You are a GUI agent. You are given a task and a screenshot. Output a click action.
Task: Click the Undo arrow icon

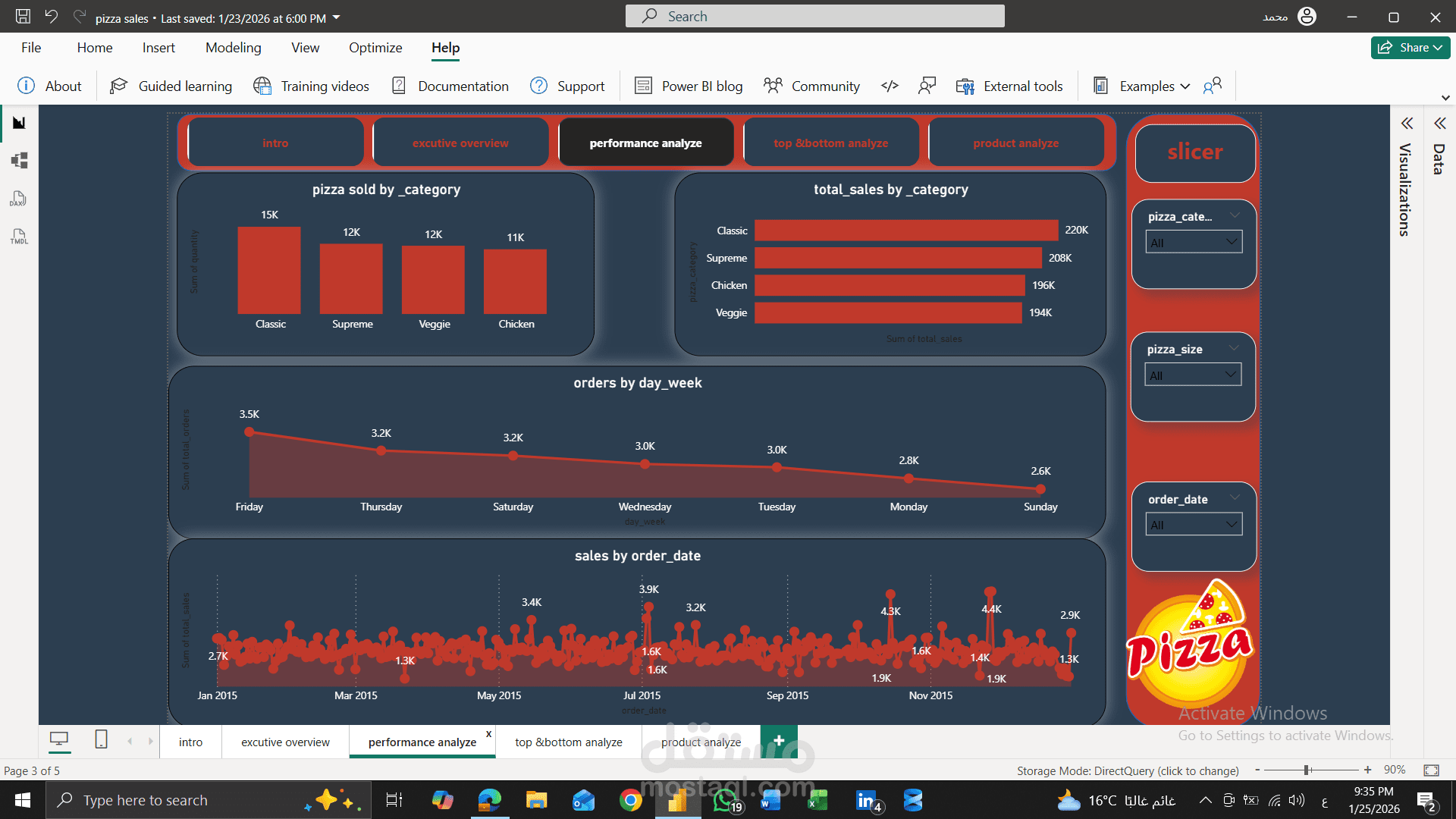[51, 17]
